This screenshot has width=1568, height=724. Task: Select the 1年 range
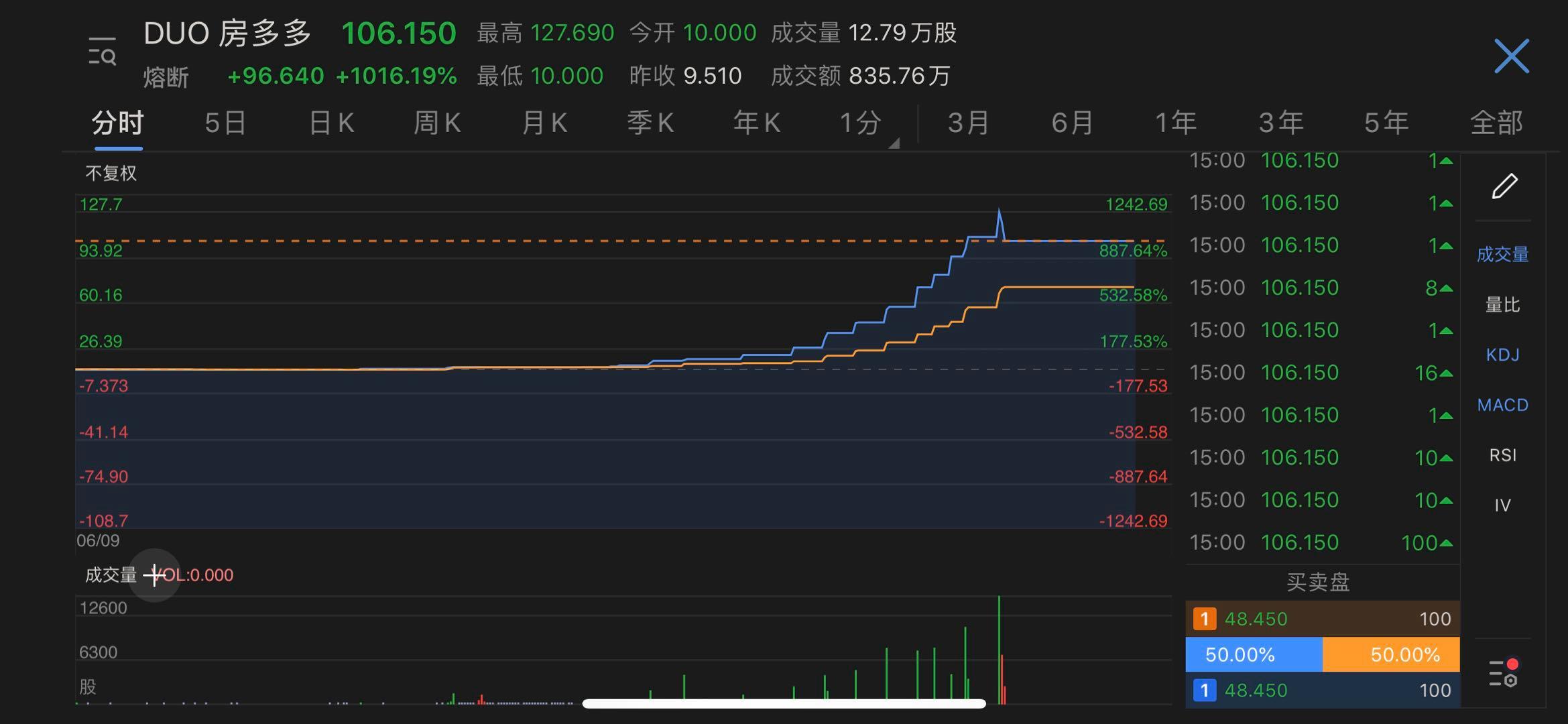click(1176, 123)
